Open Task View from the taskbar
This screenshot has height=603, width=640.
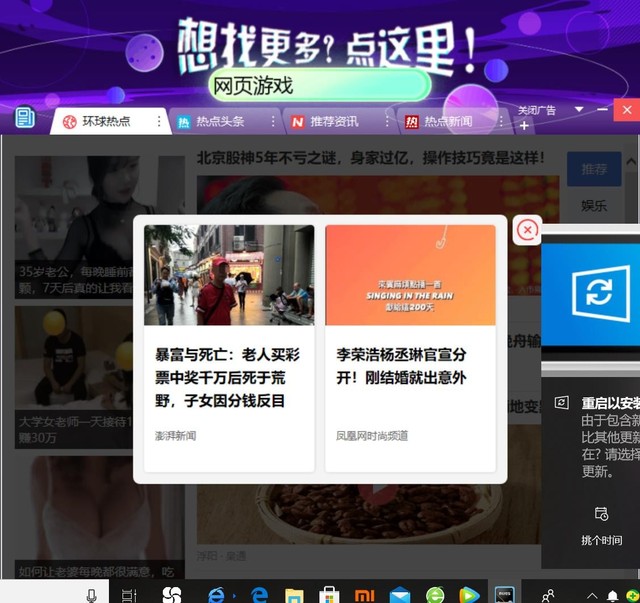coord(129,595)
